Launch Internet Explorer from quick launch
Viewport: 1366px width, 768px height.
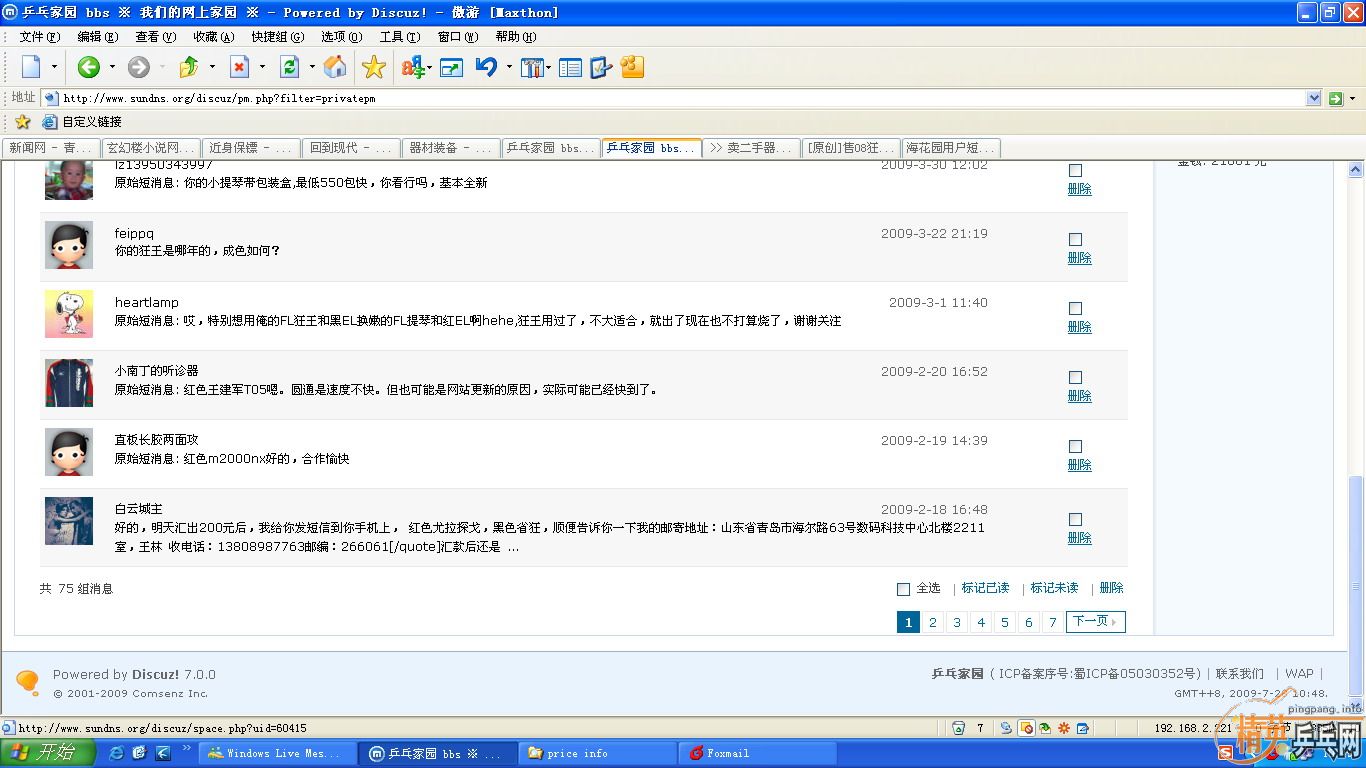[x=116, y=753]
